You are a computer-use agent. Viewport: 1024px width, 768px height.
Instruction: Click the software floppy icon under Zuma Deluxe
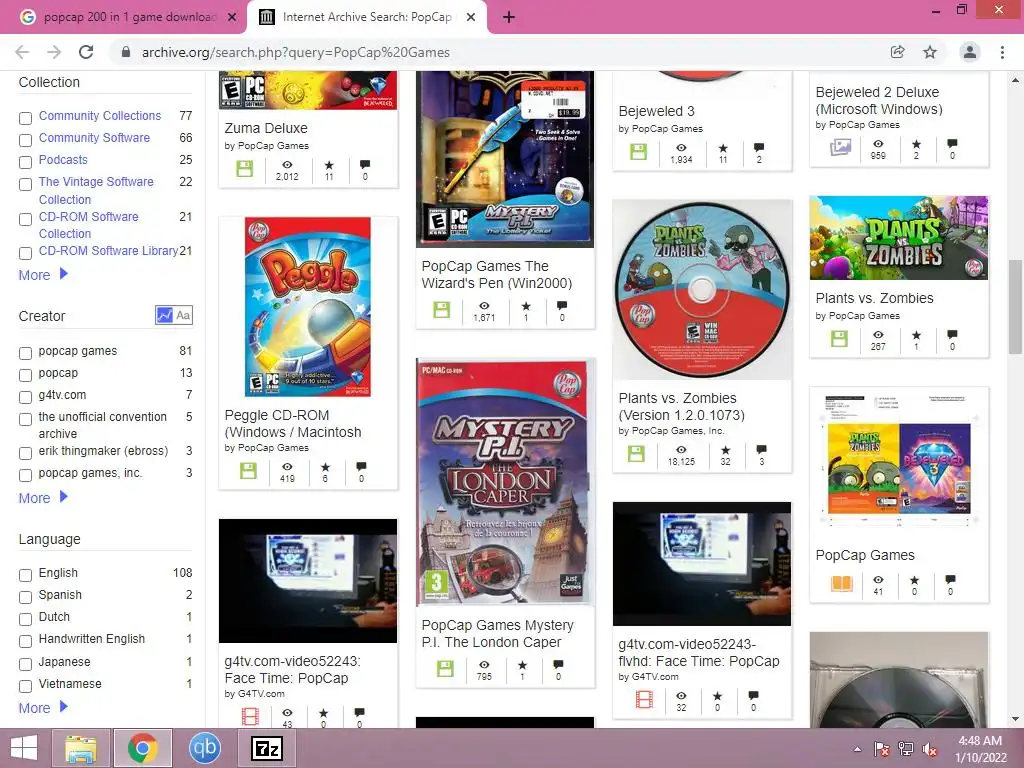244,169
